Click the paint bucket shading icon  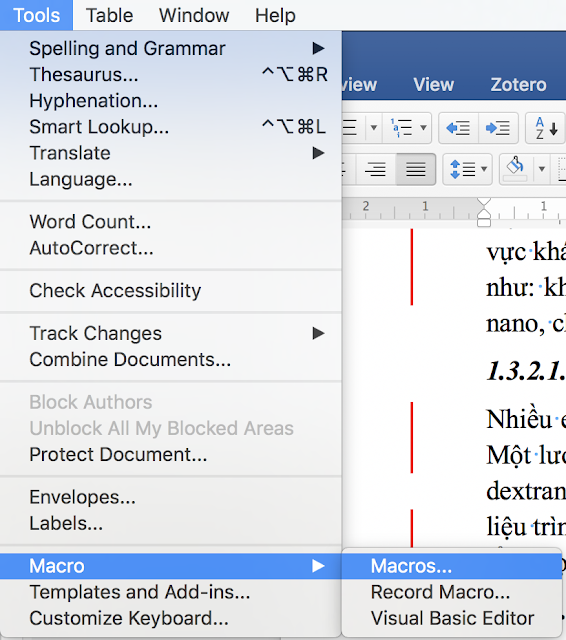click(x=515, y=168)
